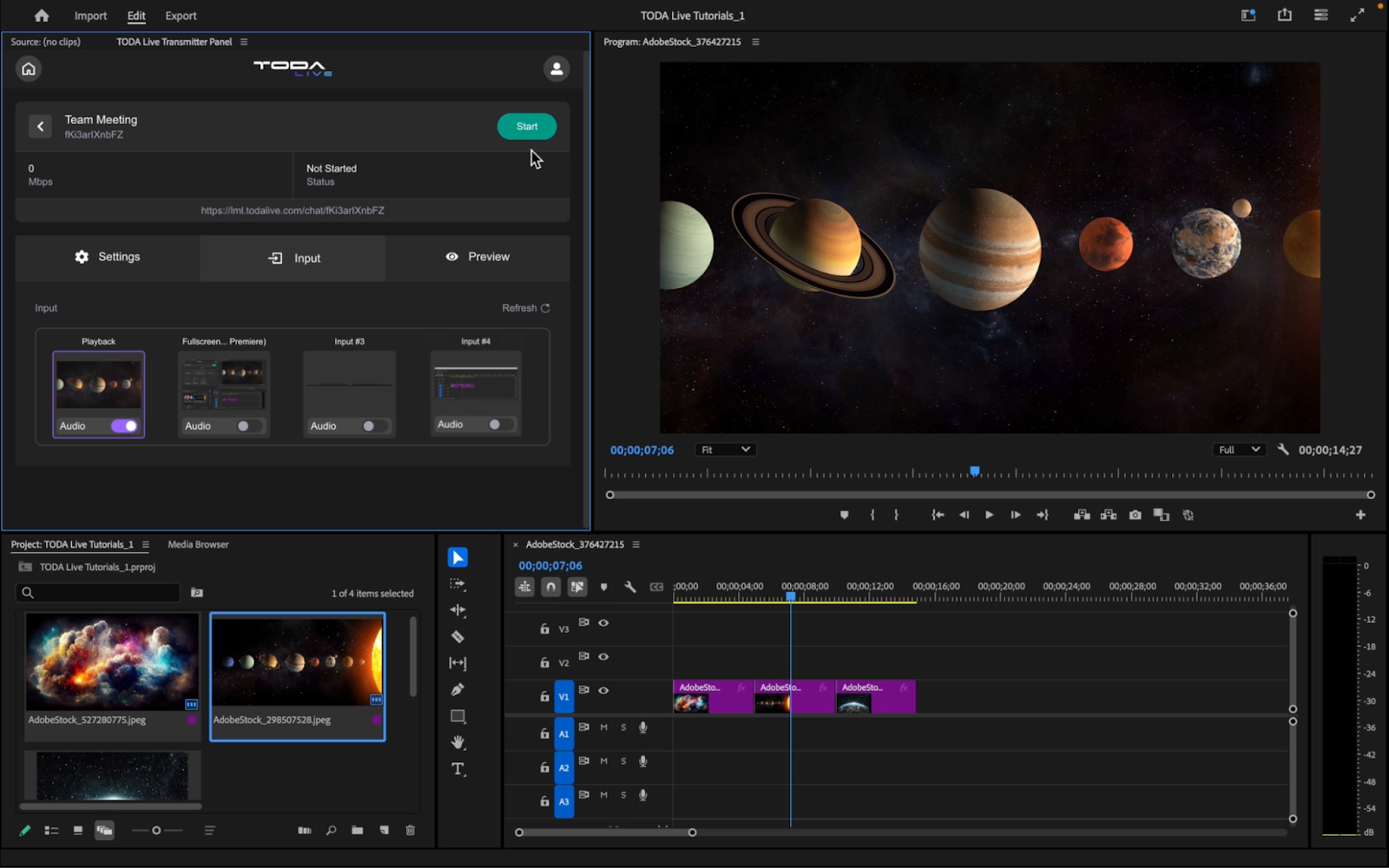The image size is (1389, 868).
Task: Select the Pen tool
Action: (458, 689)
